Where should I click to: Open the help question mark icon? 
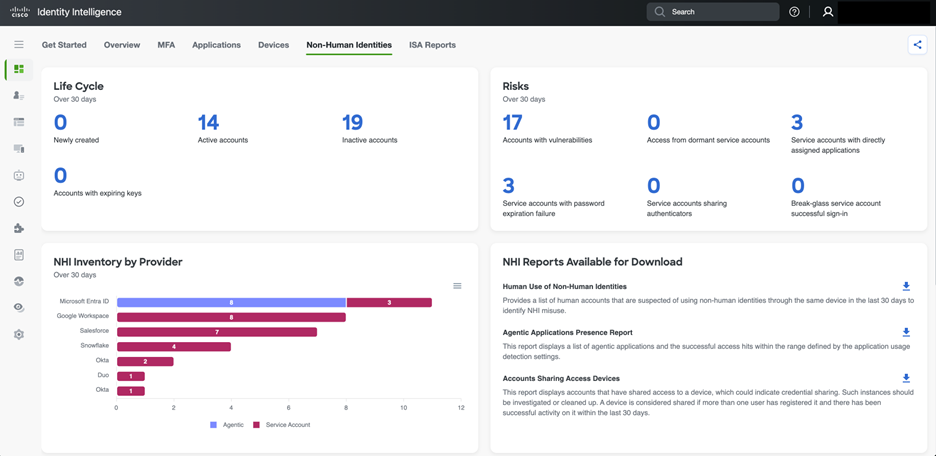point(794,12)
